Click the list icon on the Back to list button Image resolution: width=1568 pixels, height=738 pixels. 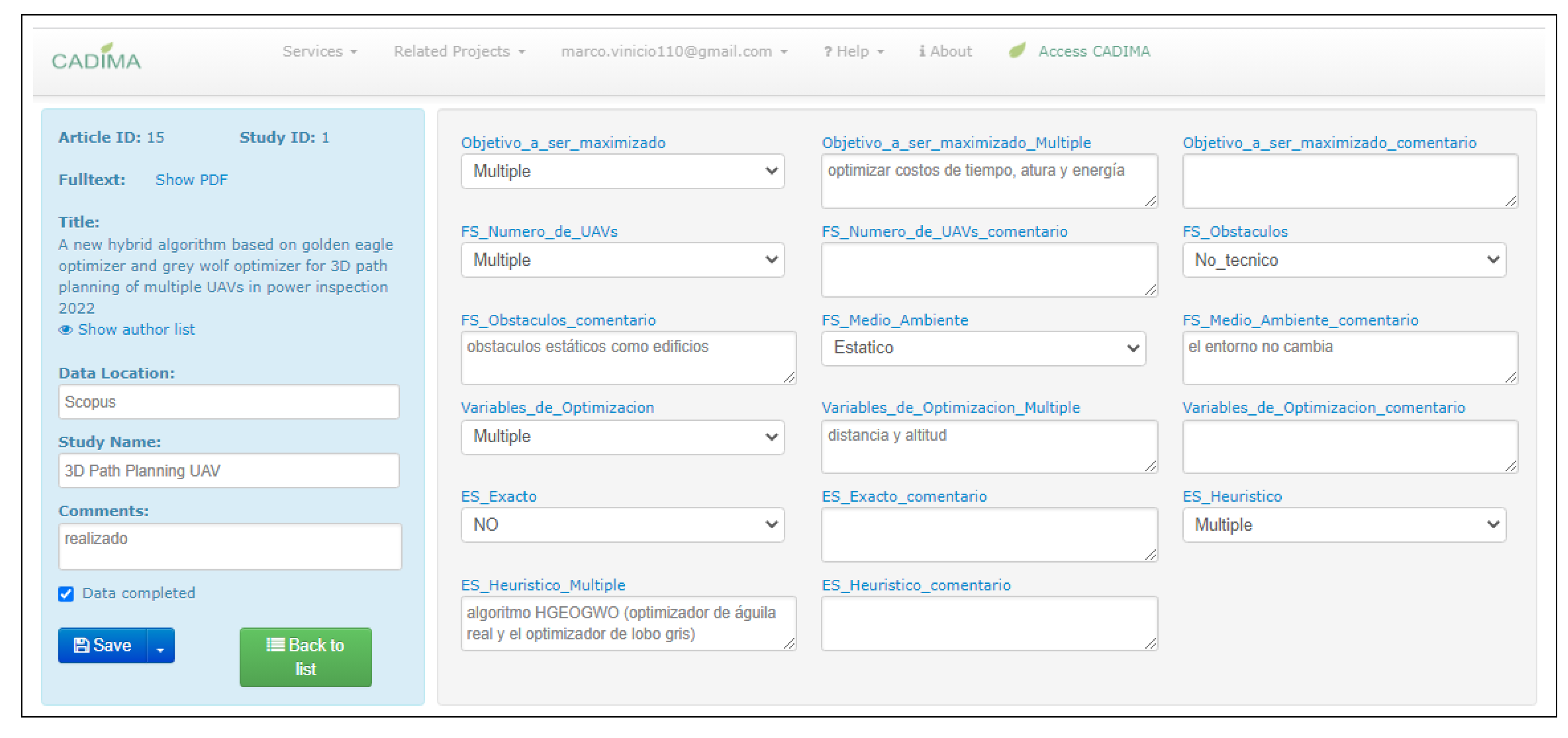click(x=275, y=645)
